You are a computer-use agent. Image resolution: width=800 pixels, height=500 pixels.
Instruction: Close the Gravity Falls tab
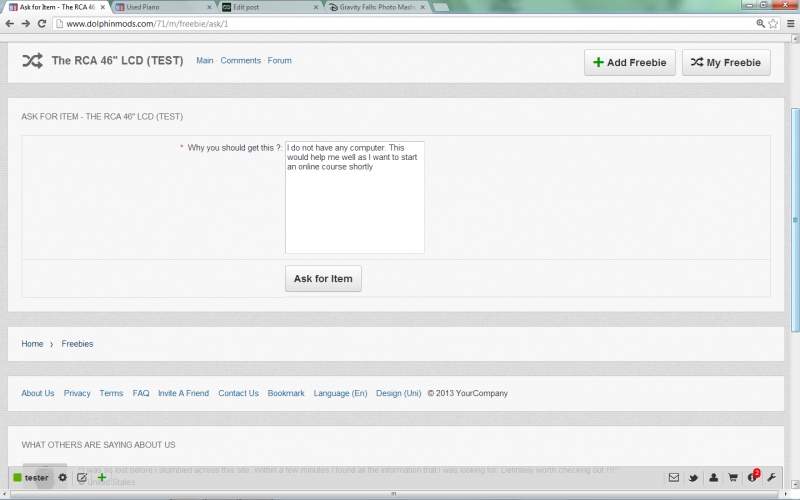click(x=422, y=7)
